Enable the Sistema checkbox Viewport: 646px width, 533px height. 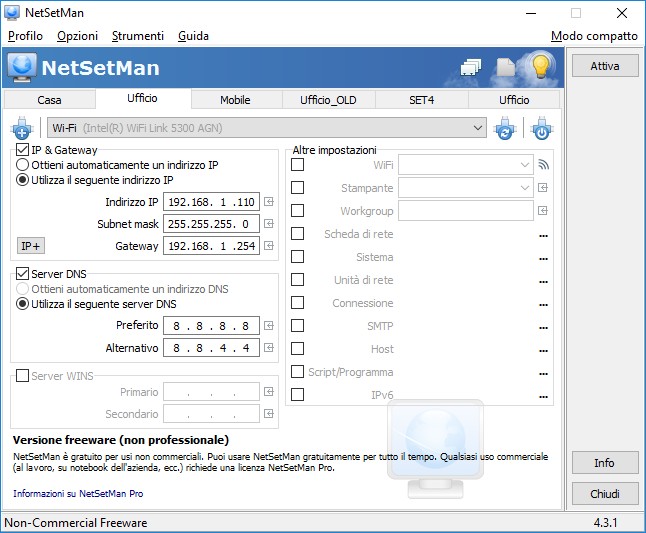(297, 257)
